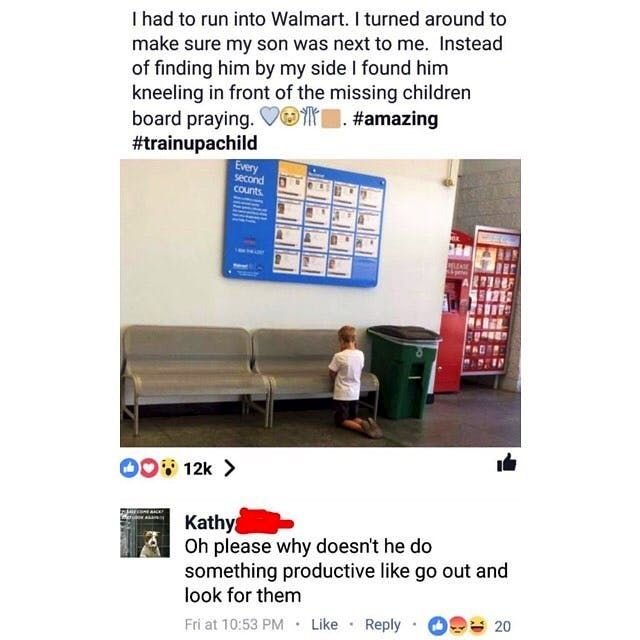Like Kathy's comment
640x640 pixels.
point(324,624)
